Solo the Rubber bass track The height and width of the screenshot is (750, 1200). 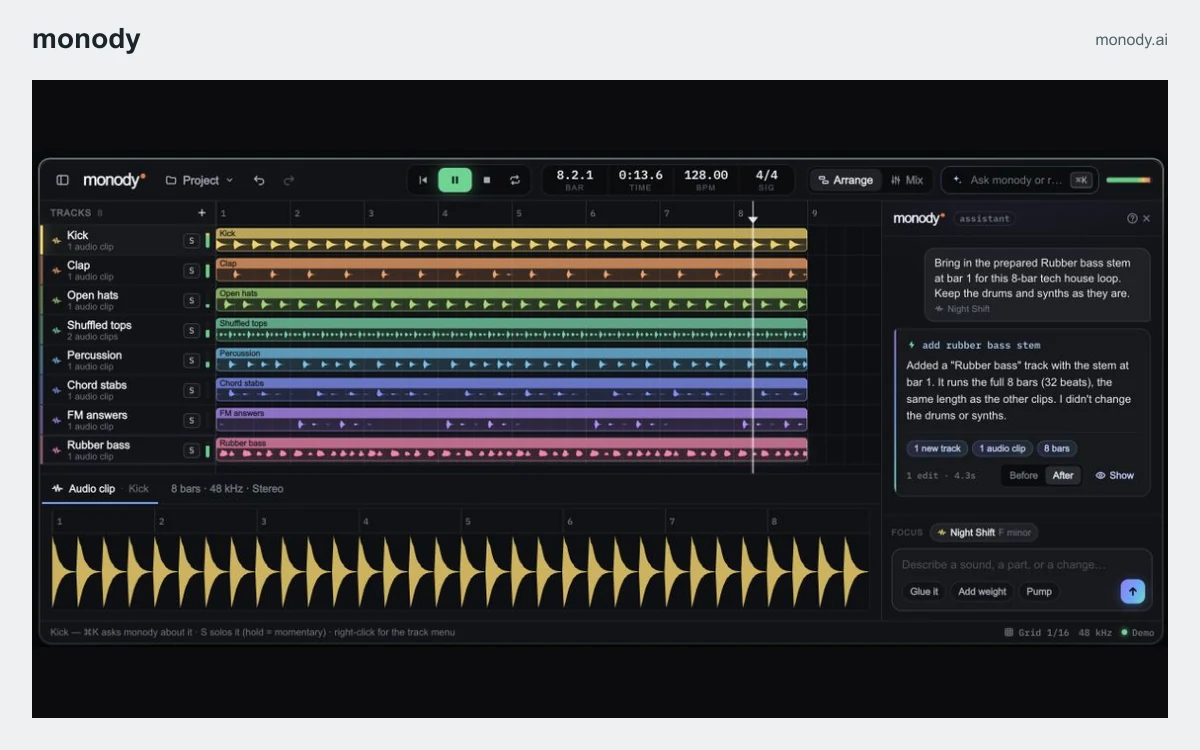point(190,450)
